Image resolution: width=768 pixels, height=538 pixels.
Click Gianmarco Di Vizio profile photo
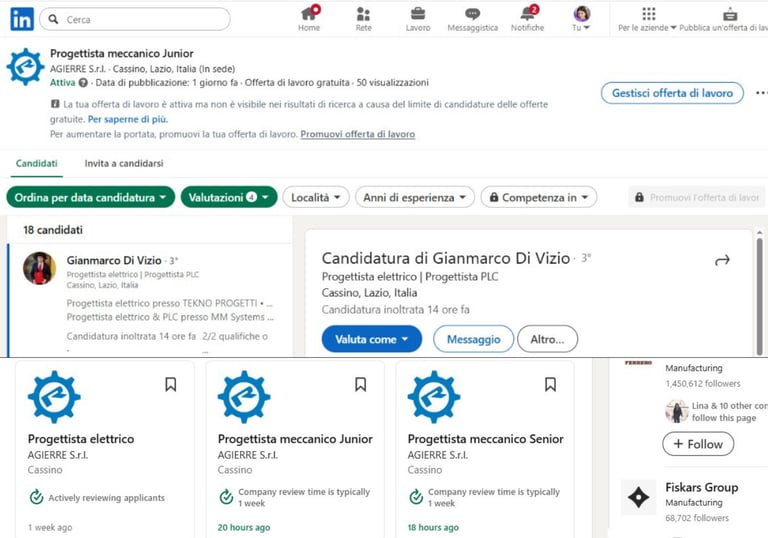[40, 269]
